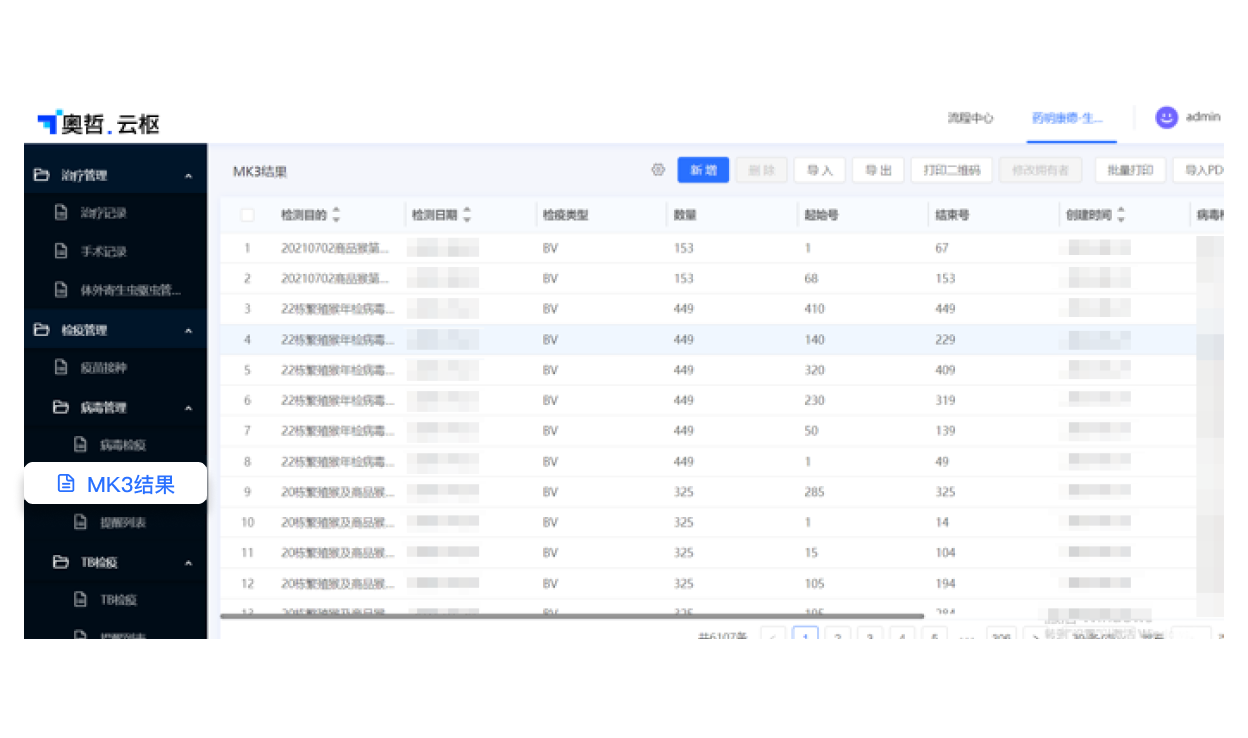The image size is (1248, 738).
Task: Select table row 4 with start number 140
Action: [x=700, y=339]
